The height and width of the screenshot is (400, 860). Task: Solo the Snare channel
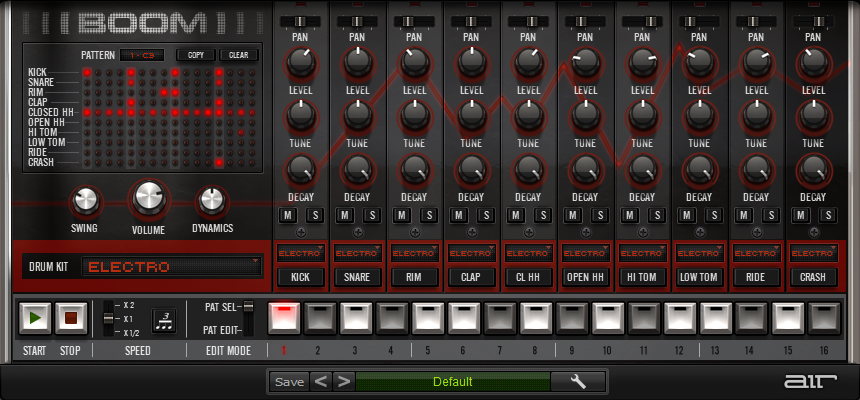372,215
